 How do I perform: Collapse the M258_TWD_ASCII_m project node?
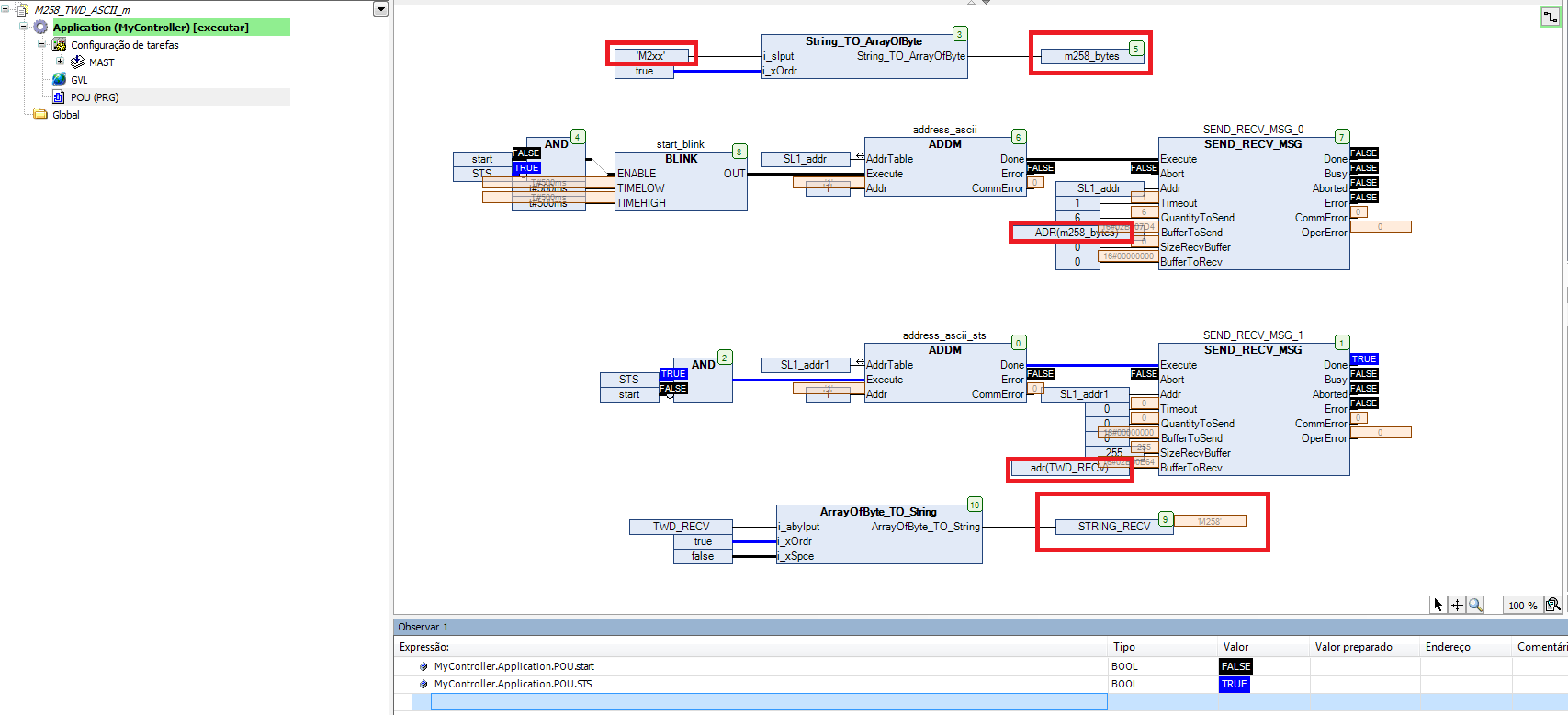point(6,10)
